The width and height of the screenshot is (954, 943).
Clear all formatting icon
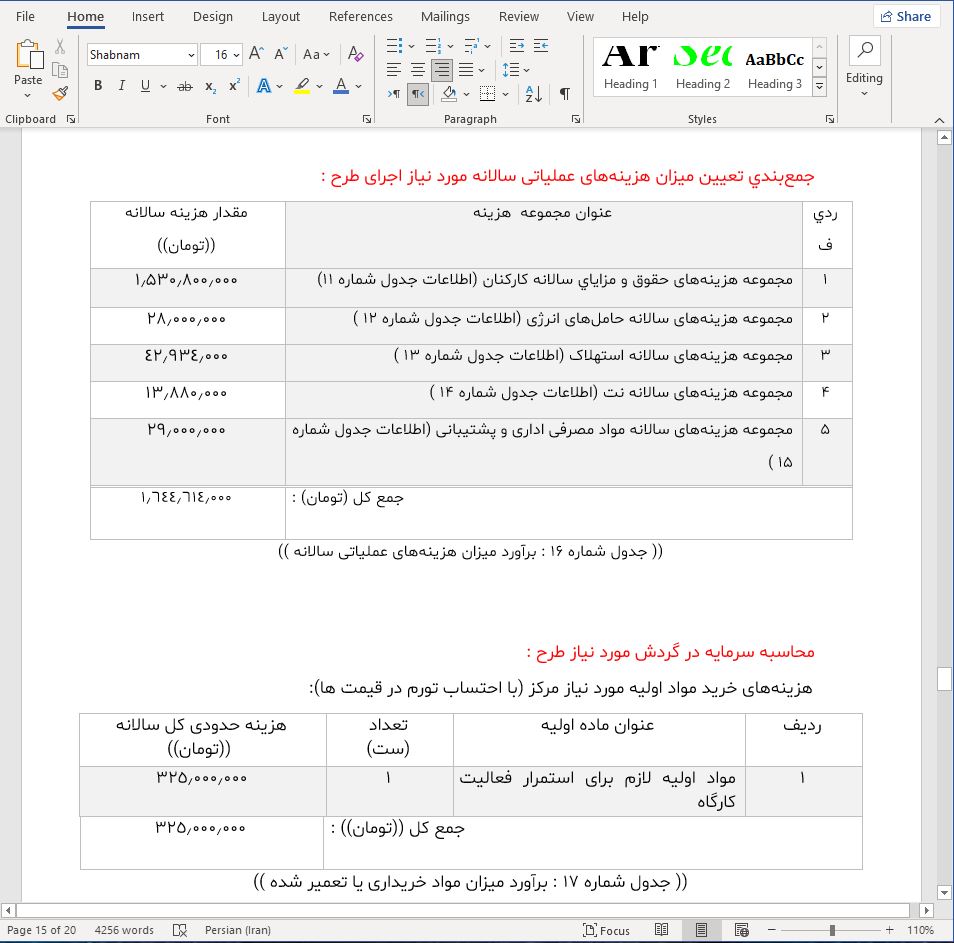tap(355, 54)
